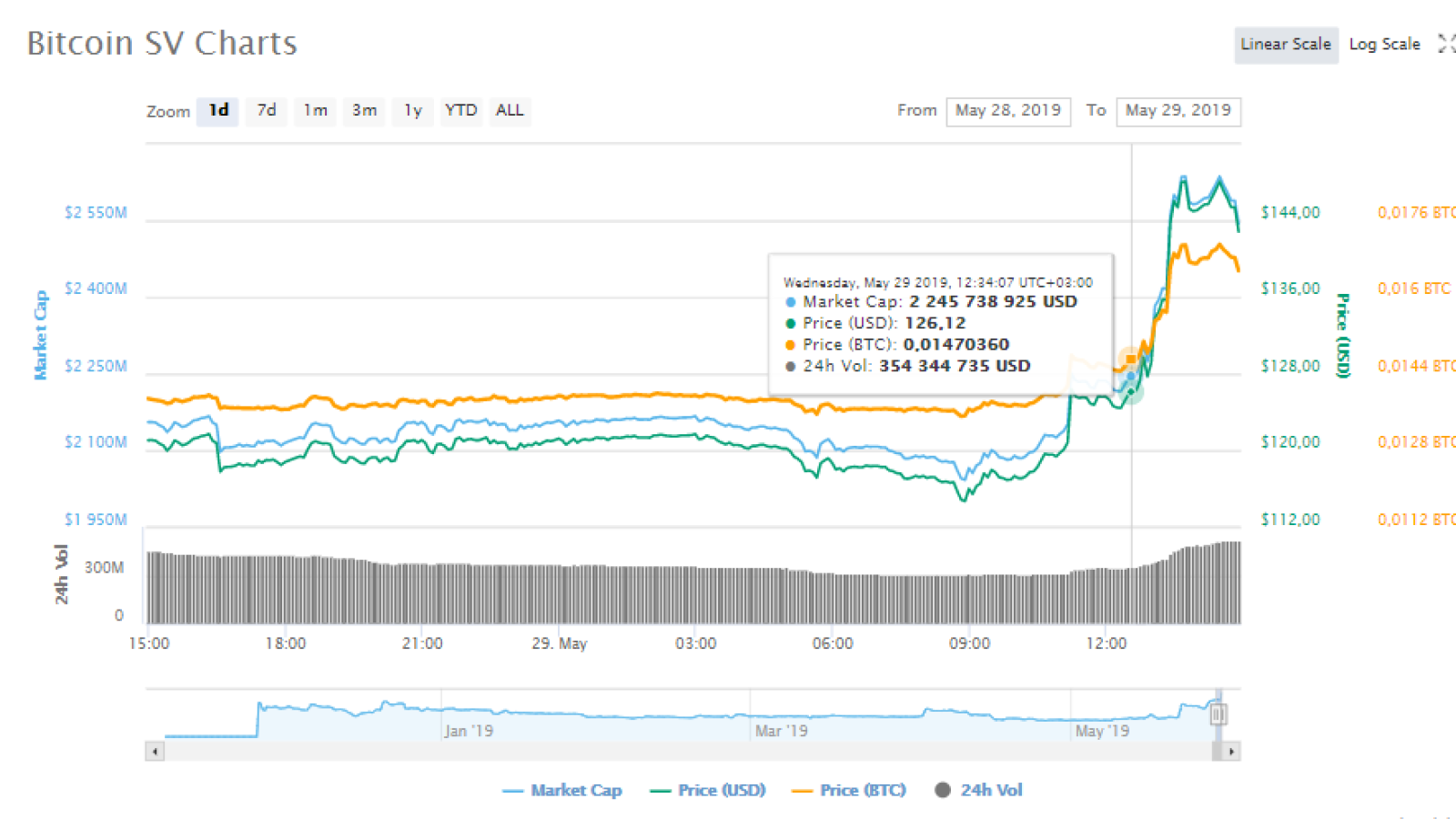Click the 12:00 time axis label
This screenshot has height=819, width=1456.
[1106, 643]
